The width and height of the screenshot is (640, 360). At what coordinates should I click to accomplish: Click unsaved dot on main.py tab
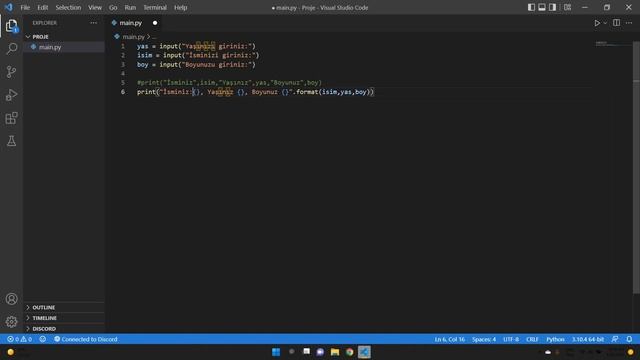click(x=155, y=23)
